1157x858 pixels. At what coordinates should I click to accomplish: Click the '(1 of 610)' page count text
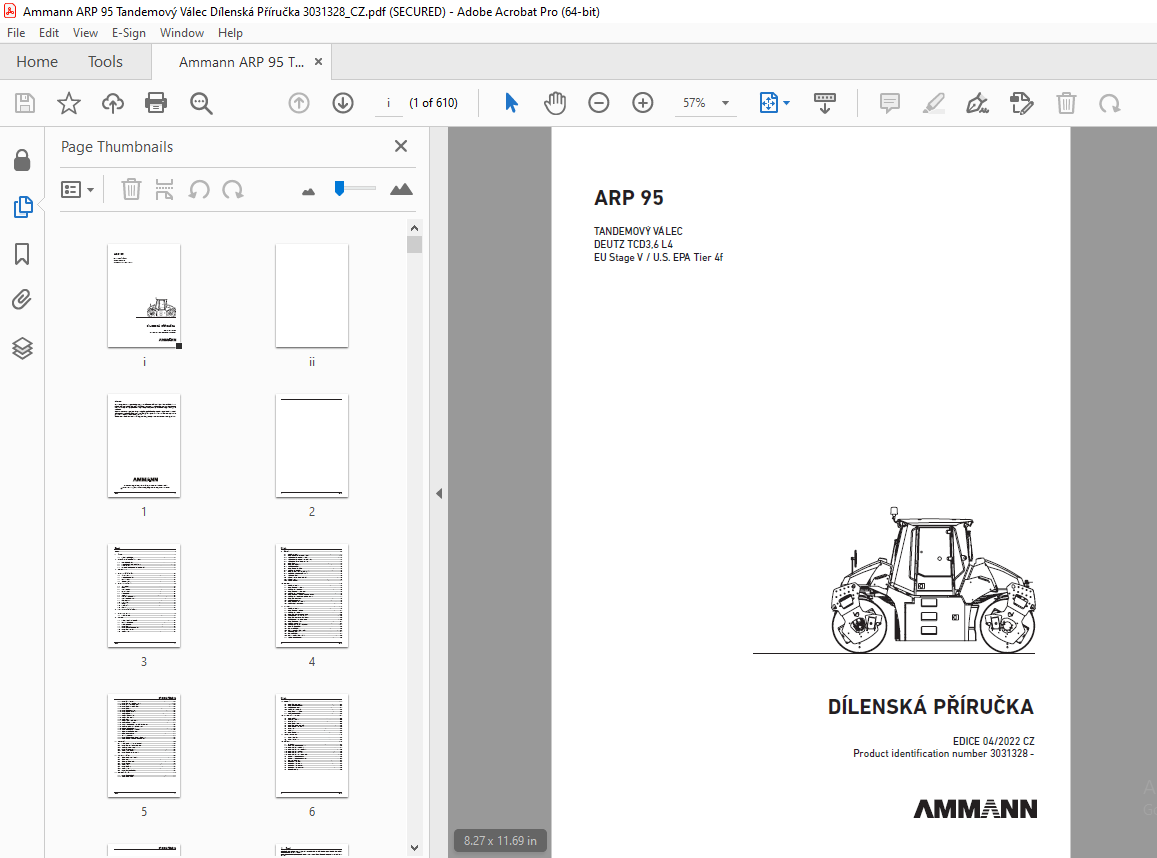(434, 103)
